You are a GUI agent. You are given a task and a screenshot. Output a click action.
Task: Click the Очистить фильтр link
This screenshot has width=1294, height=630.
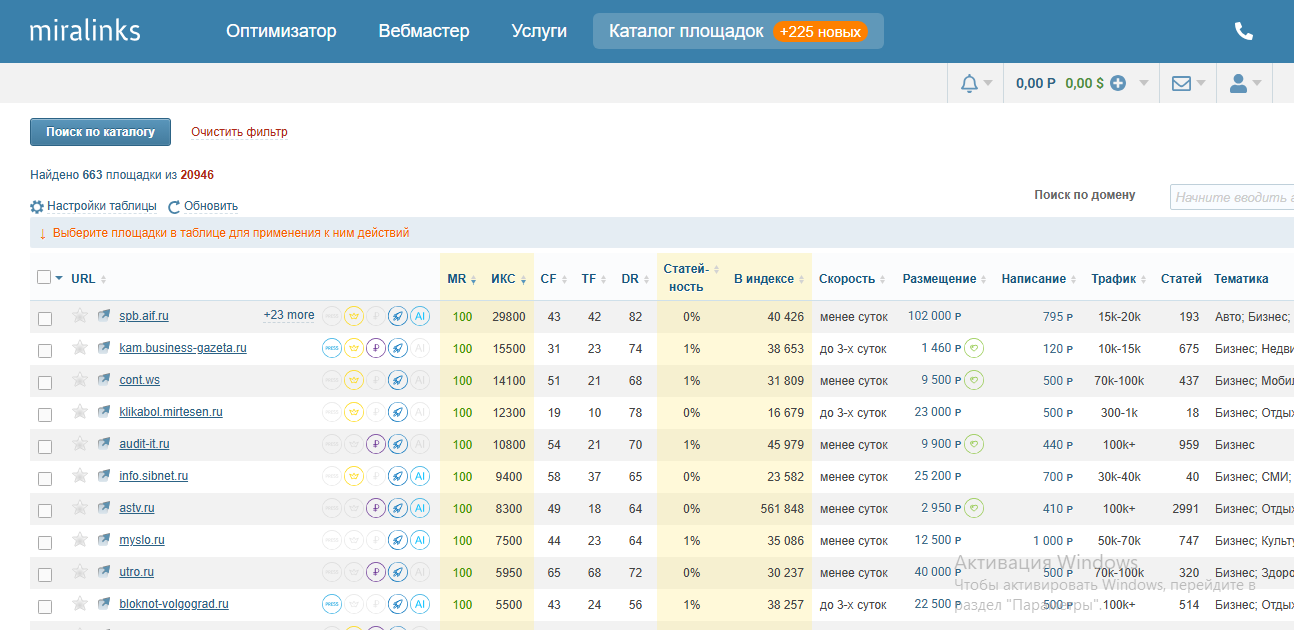pyautogui.click(x=239, y=132)
